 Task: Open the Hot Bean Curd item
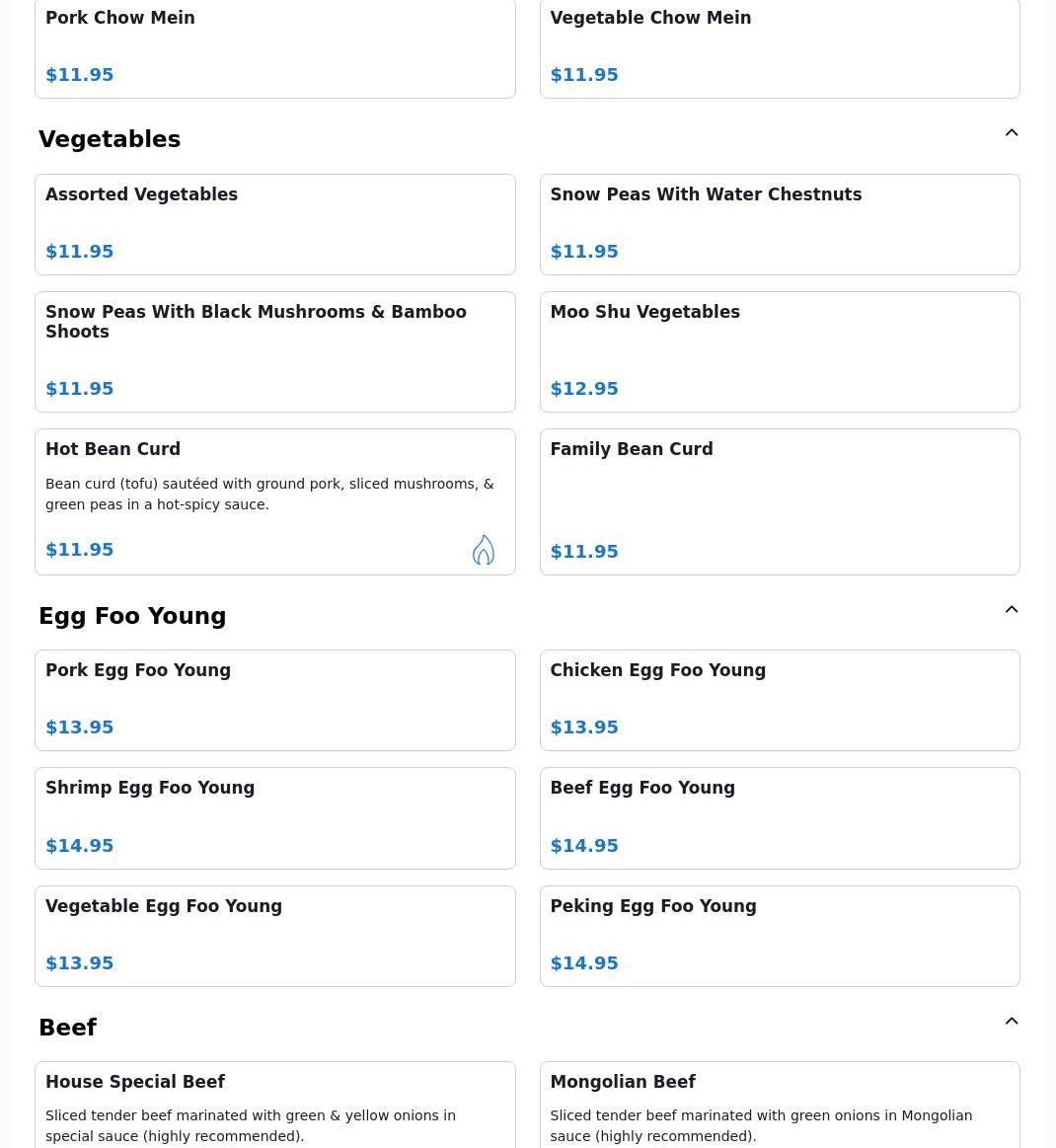click(x=275, y=502)
